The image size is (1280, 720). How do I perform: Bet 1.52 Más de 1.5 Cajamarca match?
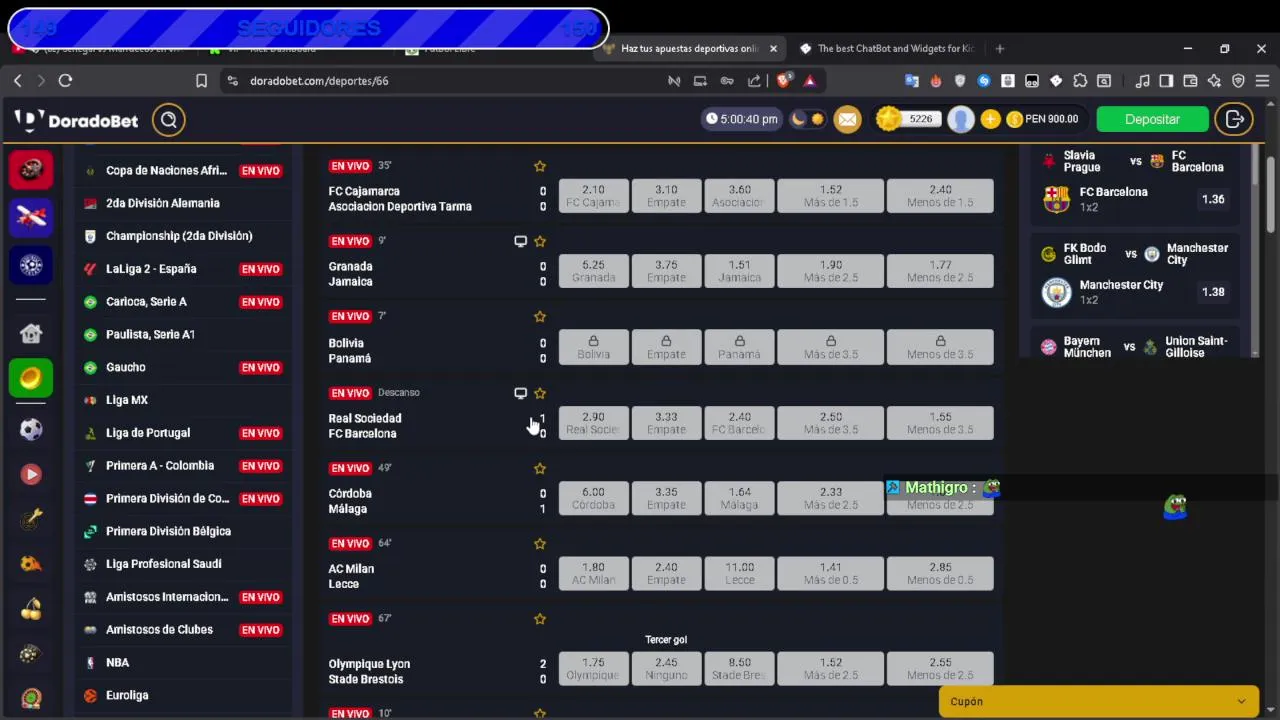click(x=831, y=196)
